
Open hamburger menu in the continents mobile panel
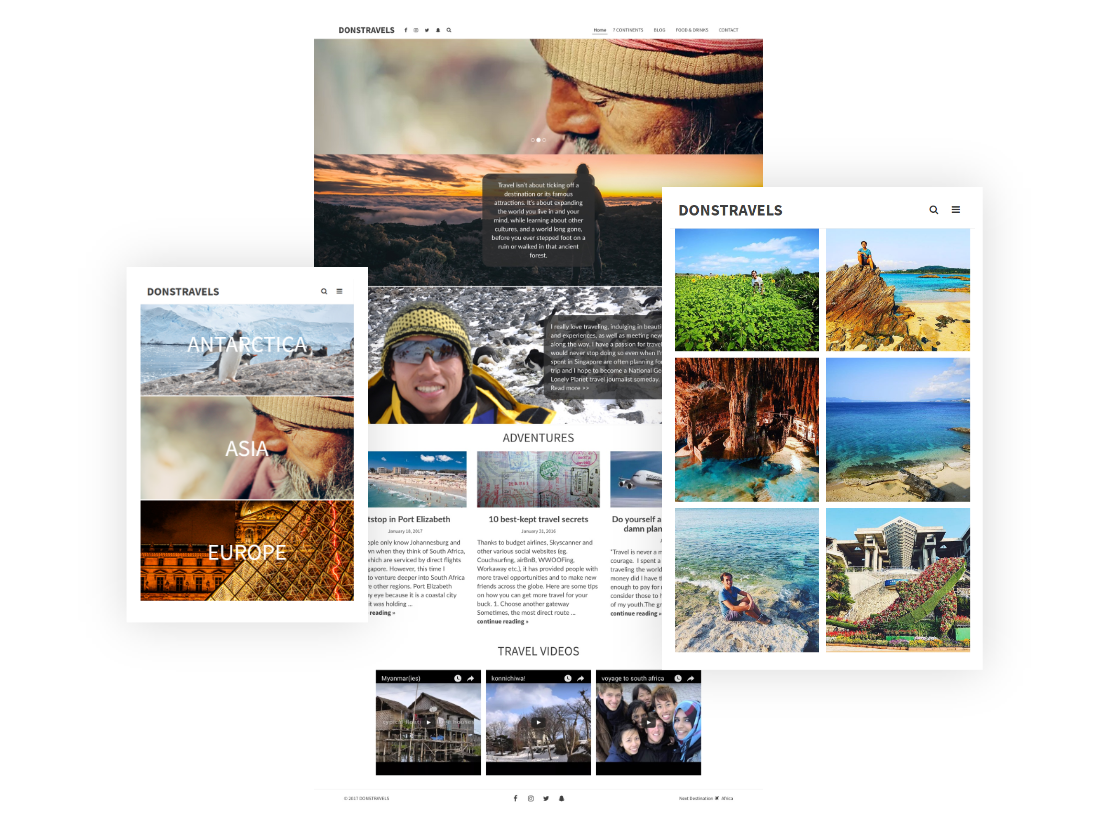pyautogui.click(x=339, y=291)
